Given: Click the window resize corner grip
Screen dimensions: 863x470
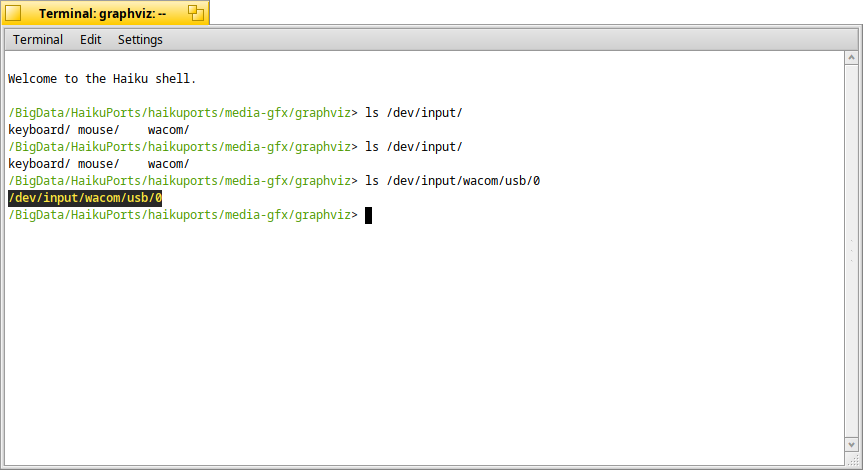Looking at the screenshot, I should pyautogui.click(x=853, y=459).
